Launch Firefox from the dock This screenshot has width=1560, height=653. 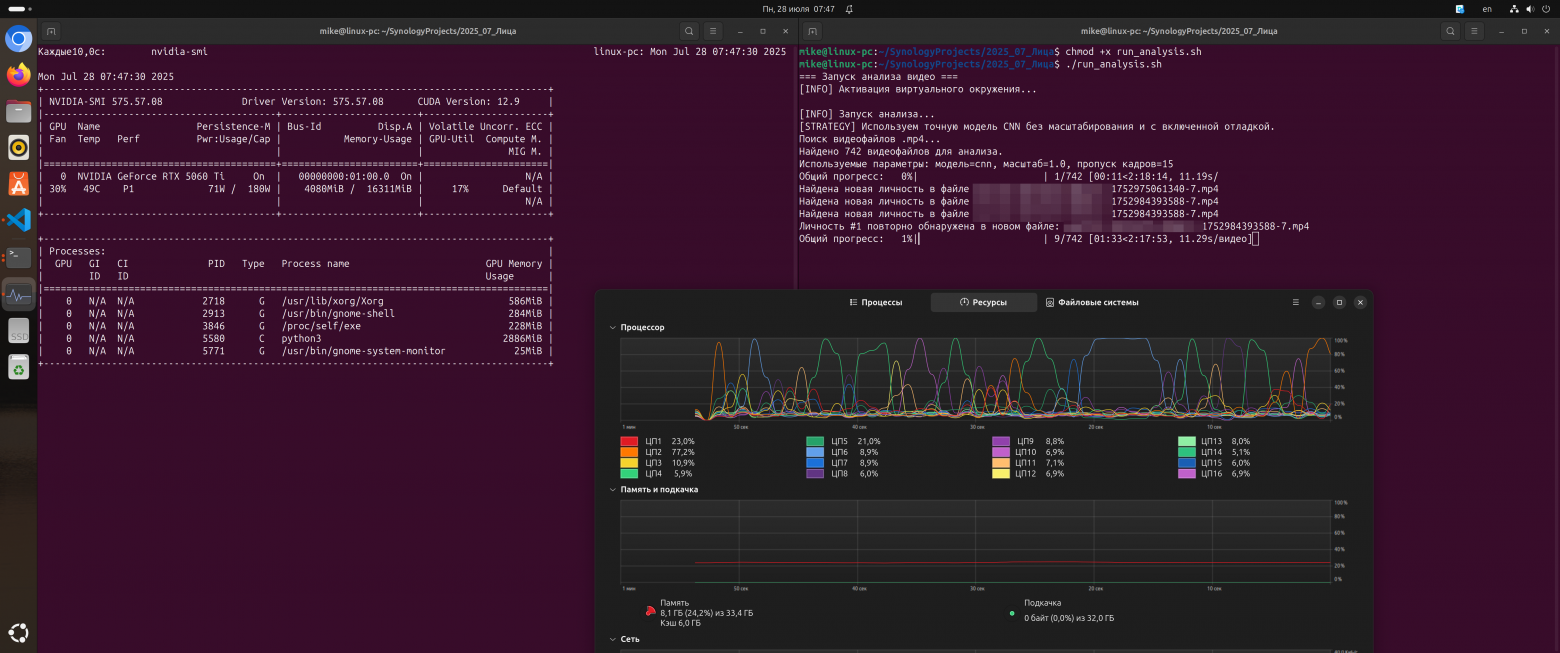pyautogui.click(x=18, y=75)
